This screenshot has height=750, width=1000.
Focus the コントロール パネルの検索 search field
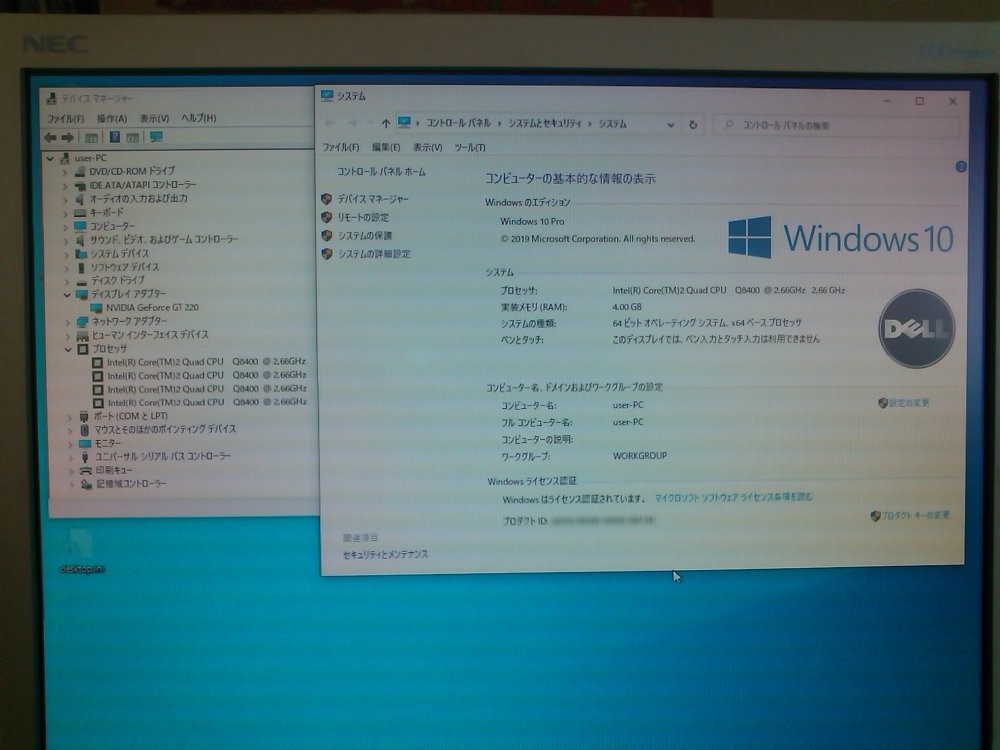[x=837, y=125]
